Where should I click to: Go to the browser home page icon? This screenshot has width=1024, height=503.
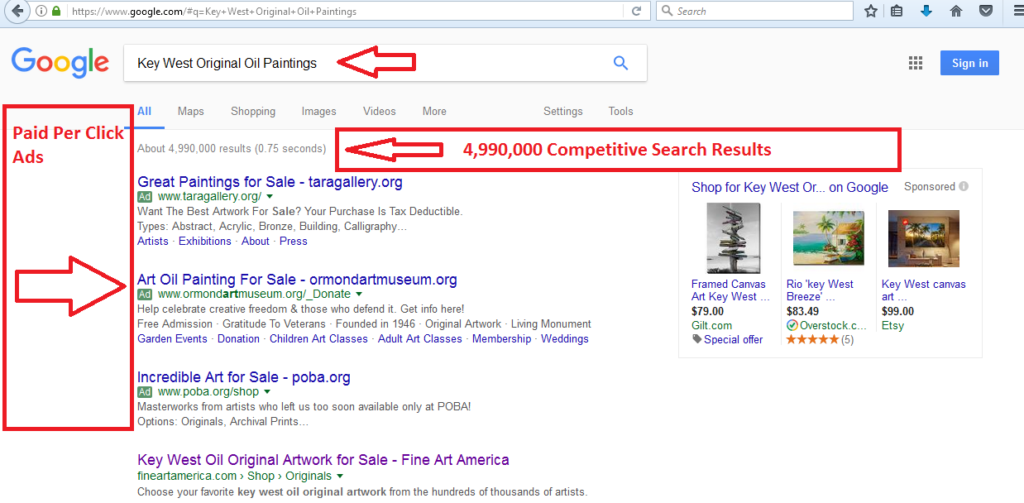tap(956, 12)
